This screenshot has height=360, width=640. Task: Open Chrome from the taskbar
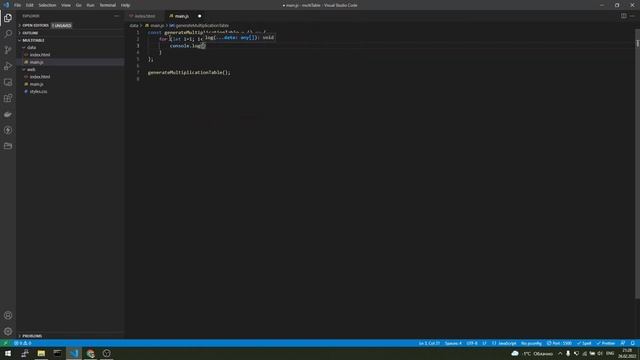coord(91,353)
